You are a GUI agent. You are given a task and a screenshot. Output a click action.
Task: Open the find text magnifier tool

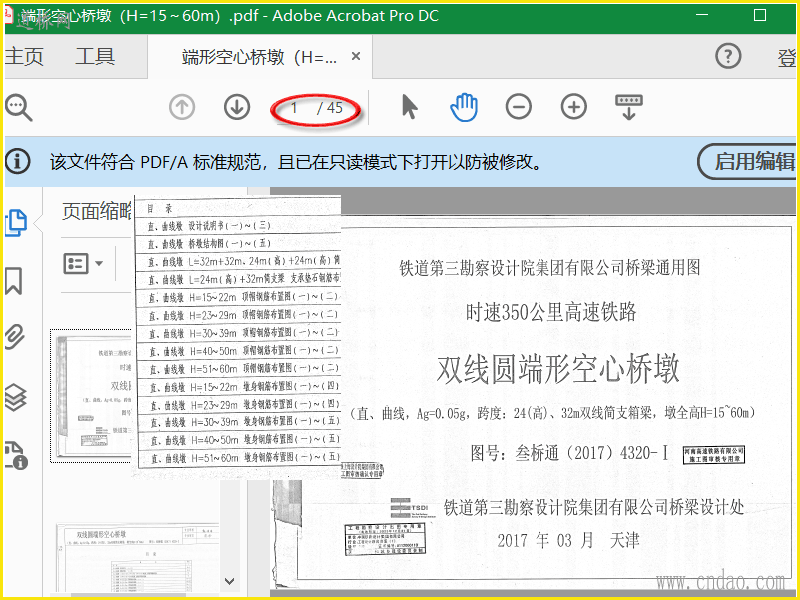18,108
